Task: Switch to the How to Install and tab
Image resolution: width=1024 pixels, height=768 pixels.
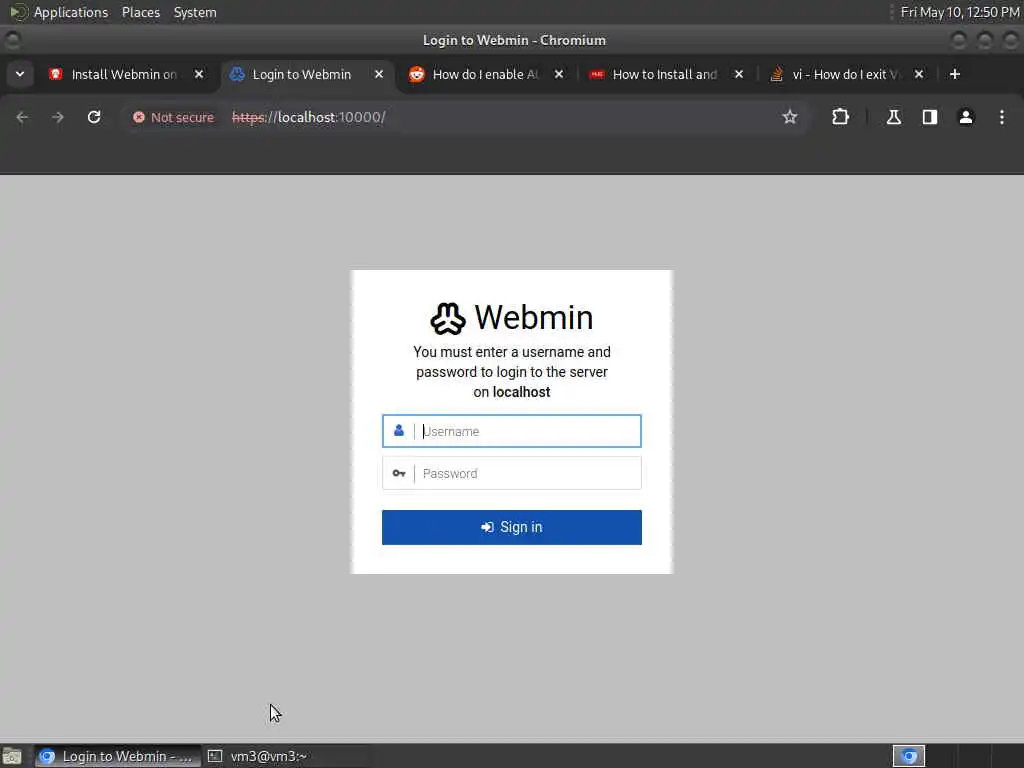Action: [x=665, y=74]
